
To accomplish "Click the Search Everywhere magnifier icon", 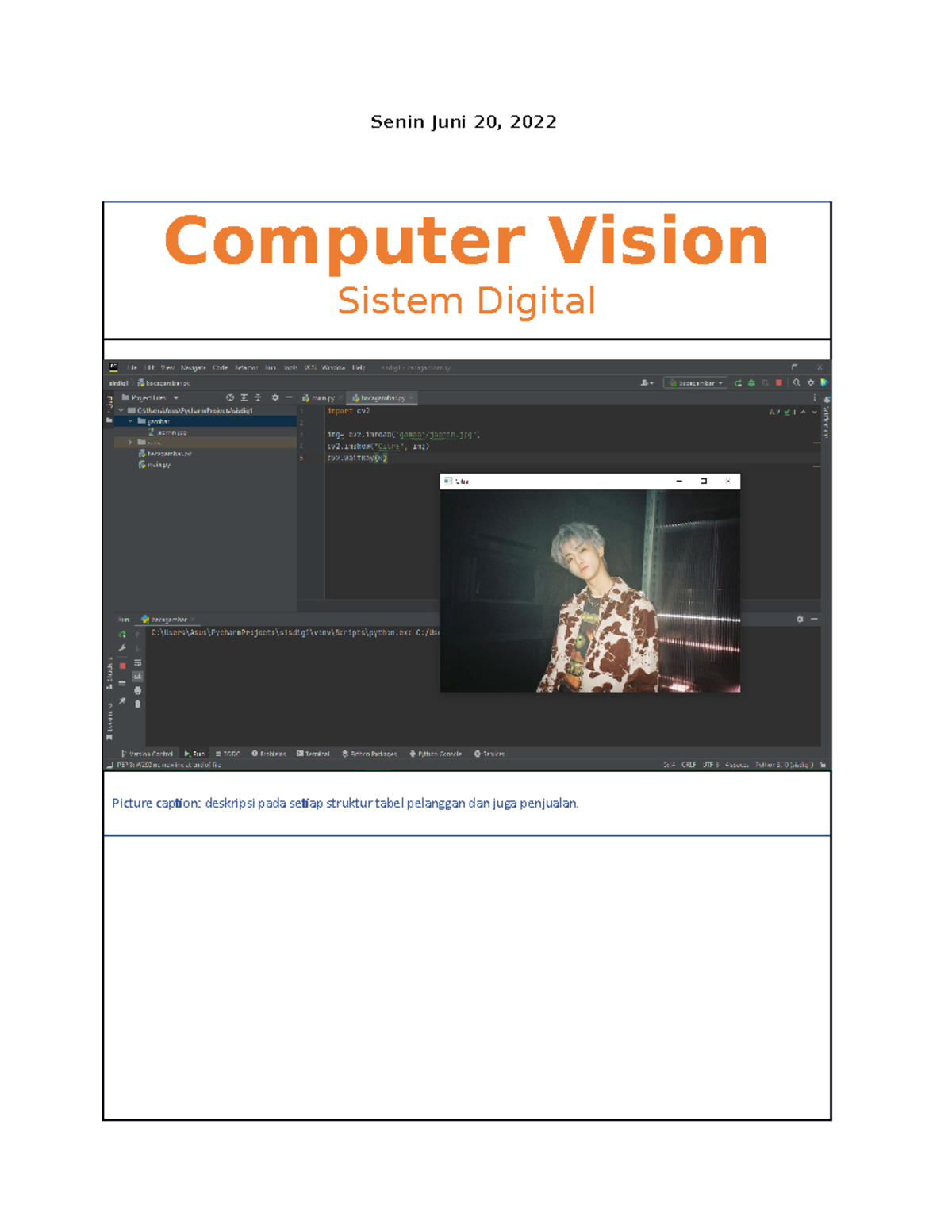I will coord(795,382).
